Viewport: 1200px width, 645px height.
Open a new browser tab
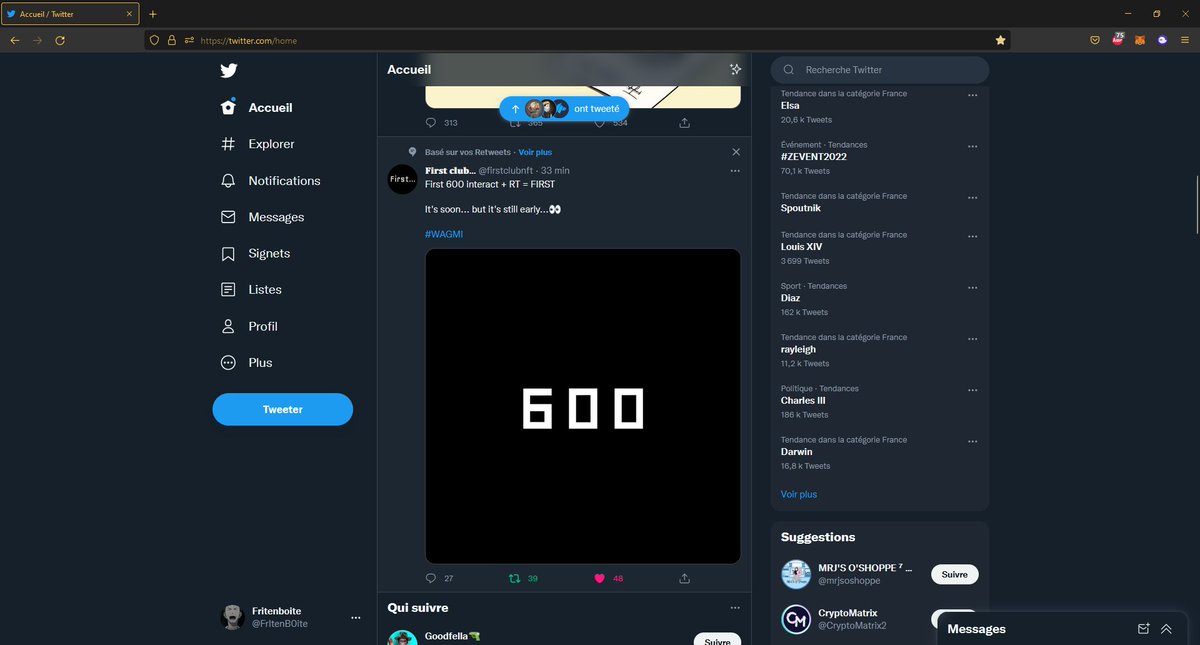pyautogui.click(x=153, y=15)
